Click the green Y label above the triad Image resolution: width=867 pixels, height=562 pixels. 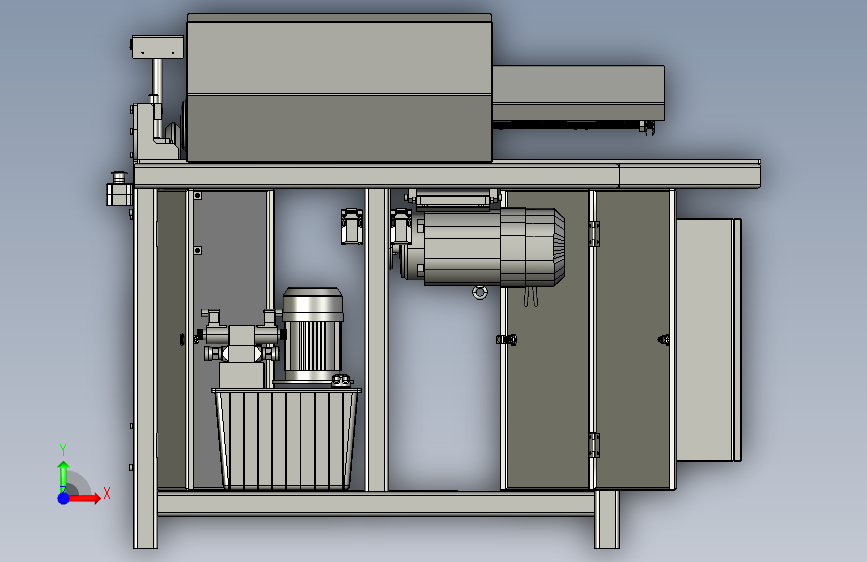[x=63, y=450]
